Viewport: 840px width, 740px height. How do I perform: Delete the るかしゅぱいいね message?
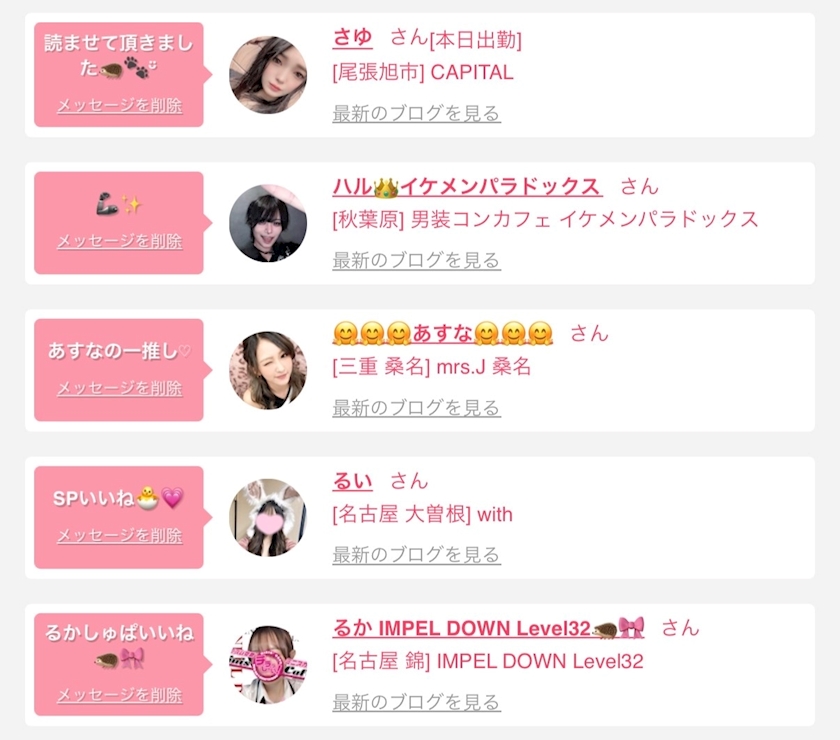[119, 695]
